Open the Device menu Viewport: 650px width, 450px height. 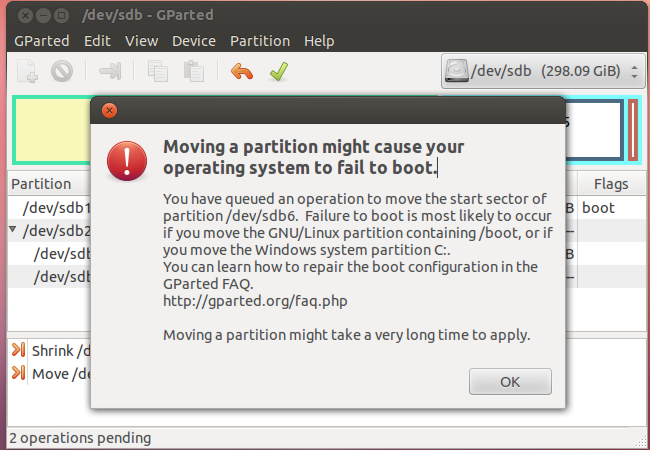[x=194, y=41]
